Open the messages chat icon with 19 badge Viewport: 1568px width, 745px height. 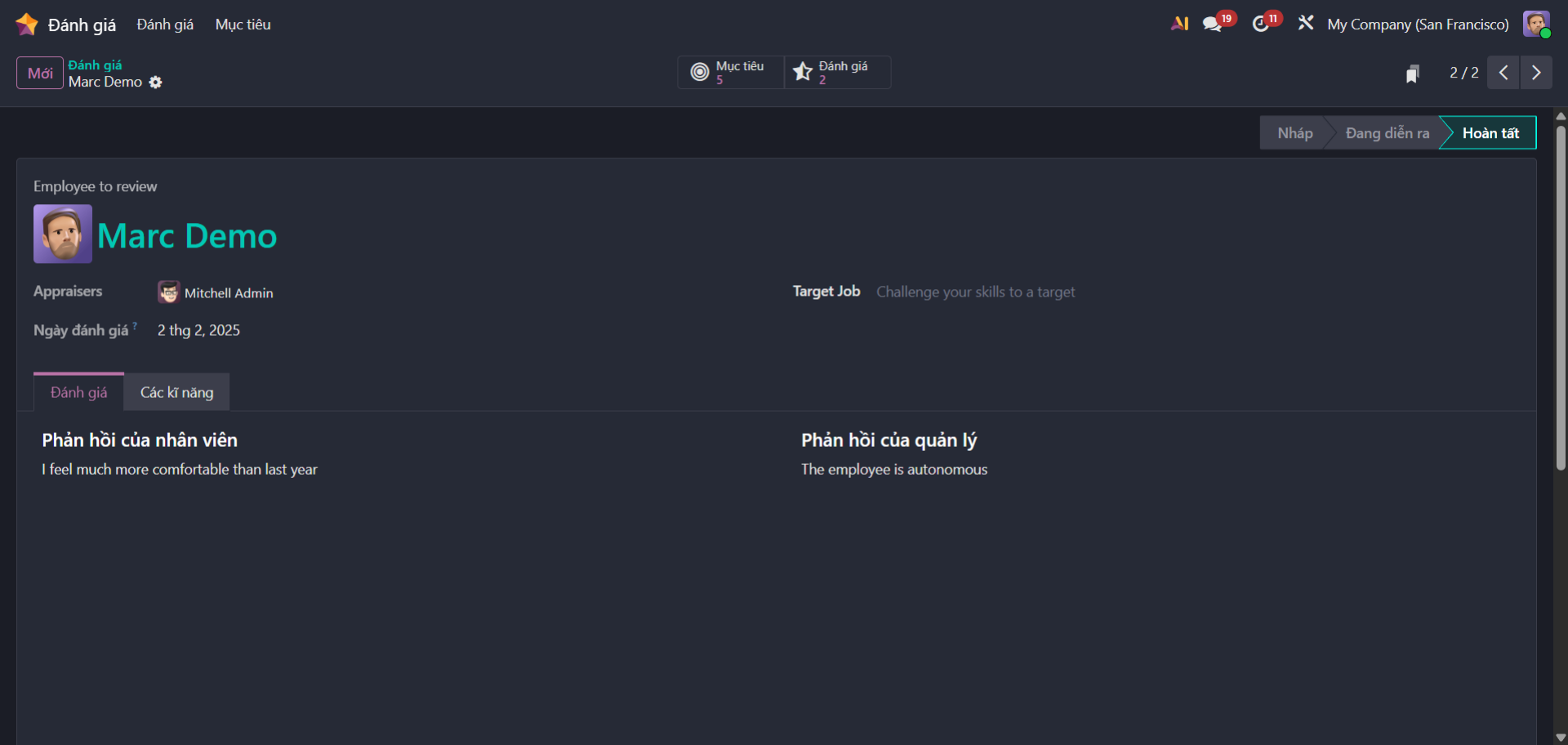click(1212, 25)
